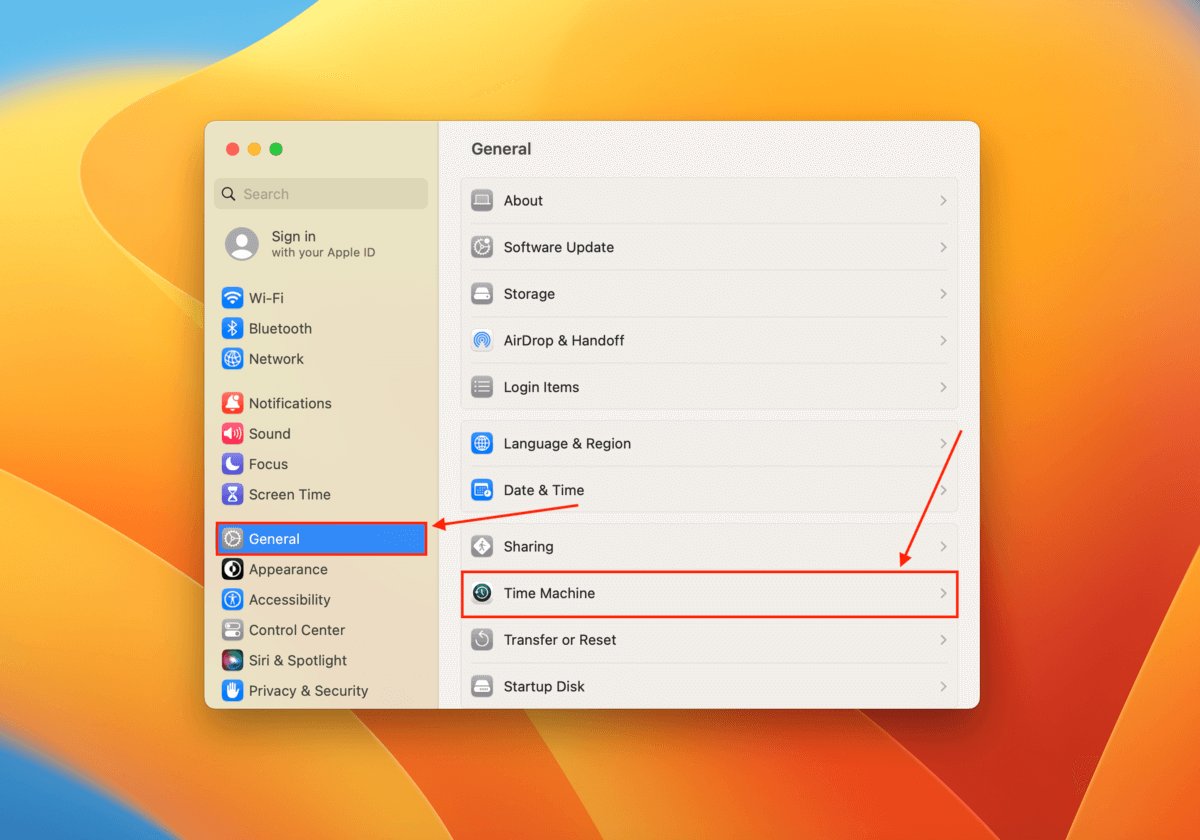Open the About label text
Image resolution: width=1200 pixels, height=840 pixels.
coord(523,201)
